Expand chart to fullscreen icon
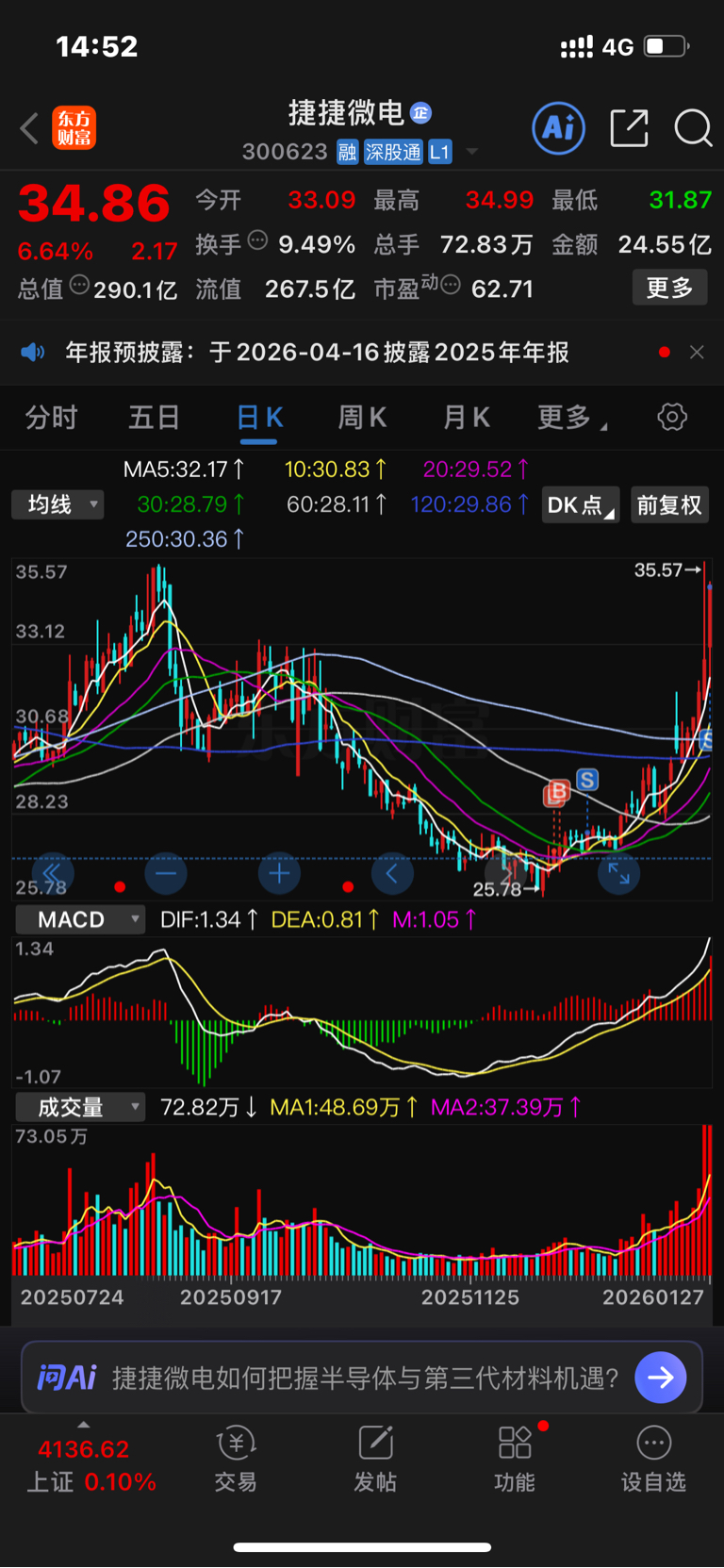 tap(618, 873)
